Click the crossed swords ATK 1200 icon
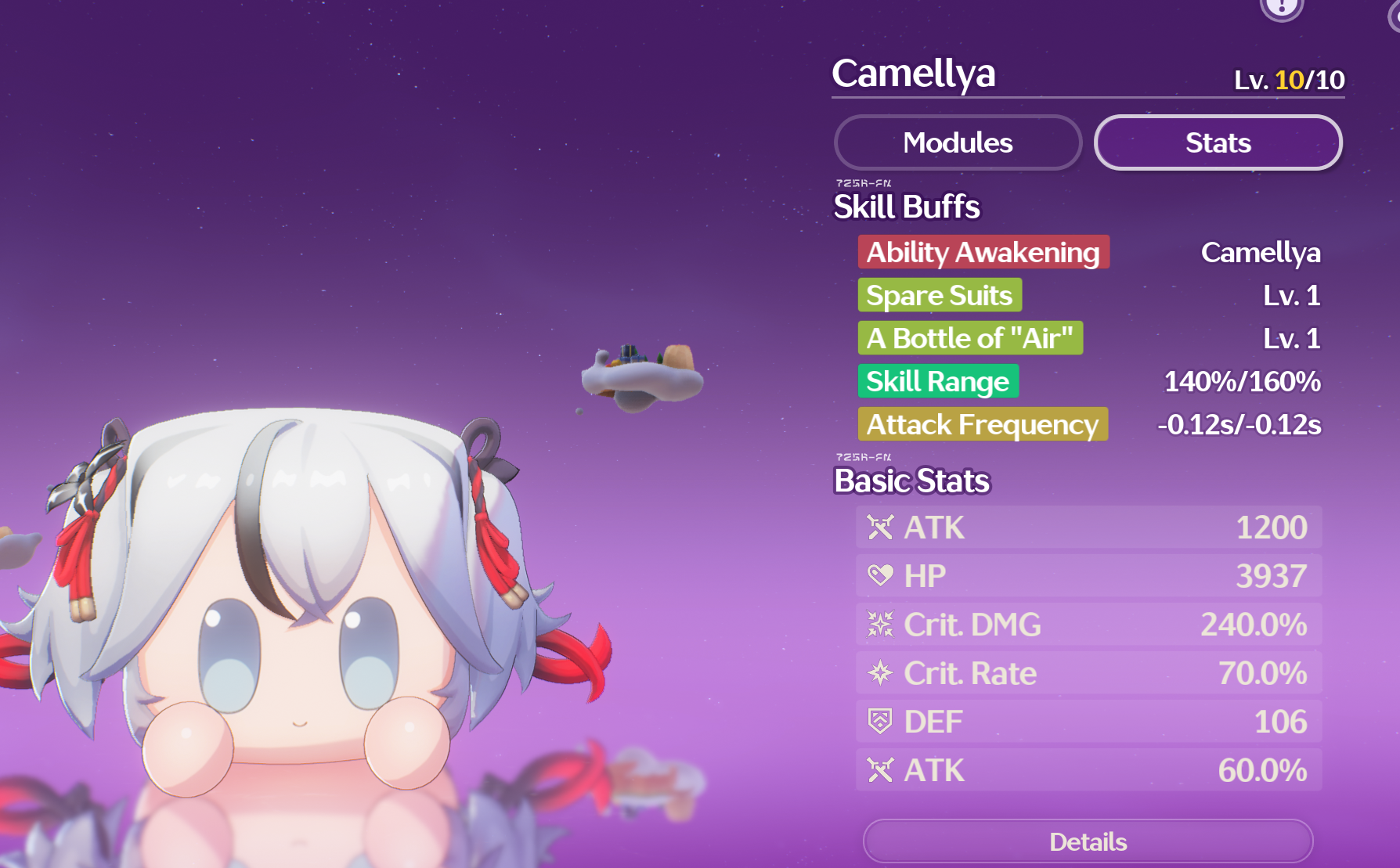 click(x=880, y=528)
